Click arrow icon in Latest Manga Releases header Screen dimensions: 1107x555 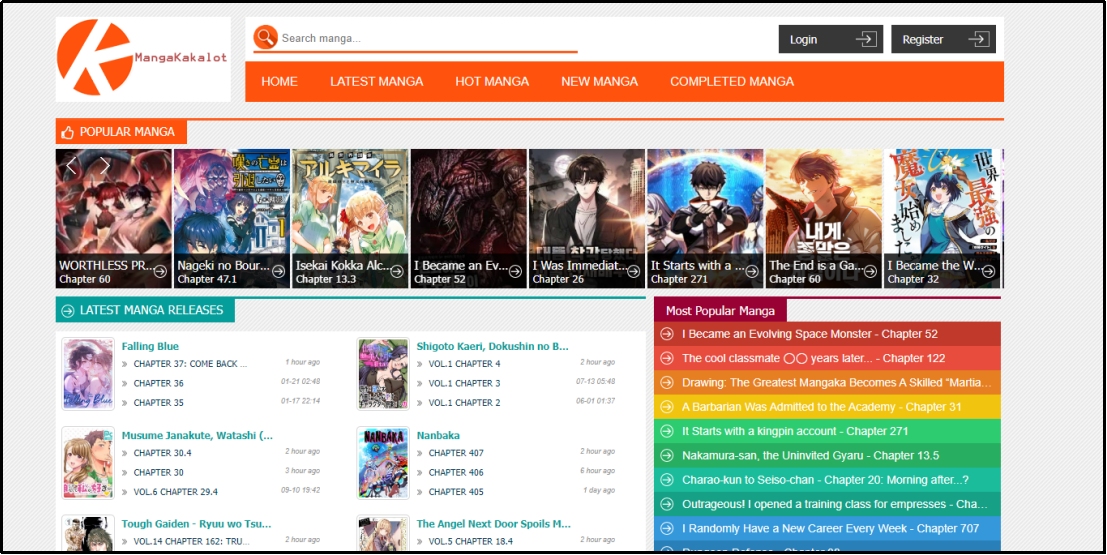pos(68,311)
